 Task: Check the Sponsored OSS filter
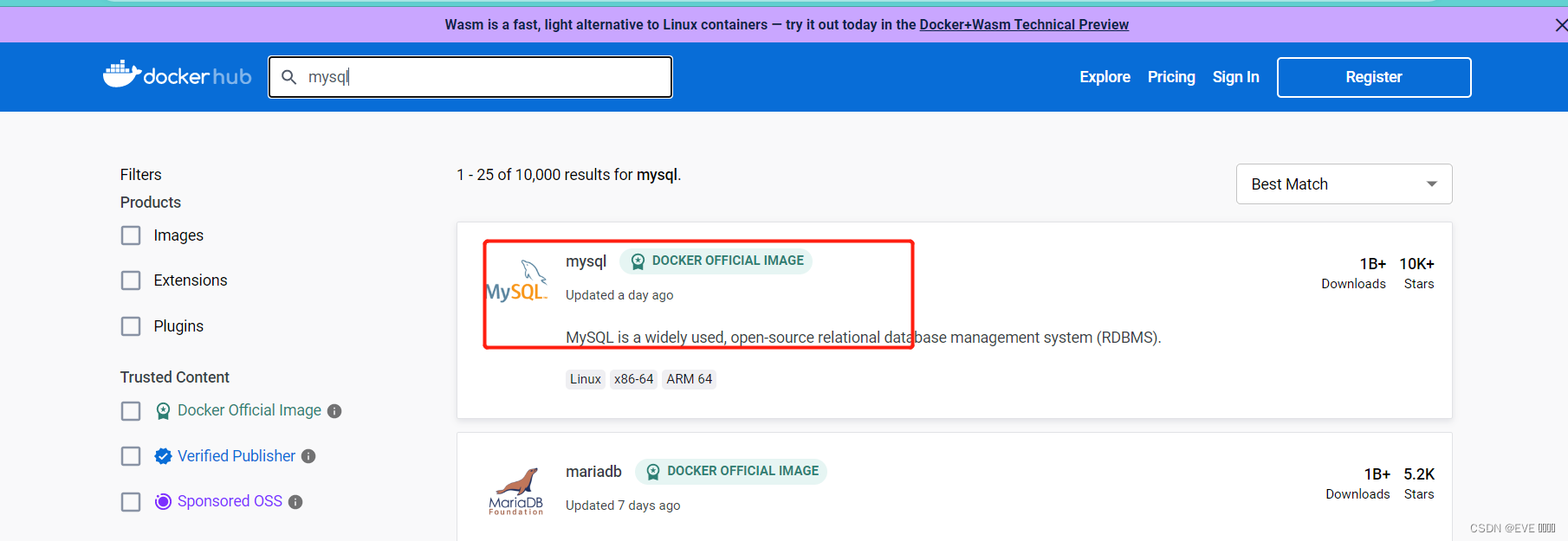pyautogui.click(x=131, y=502)
